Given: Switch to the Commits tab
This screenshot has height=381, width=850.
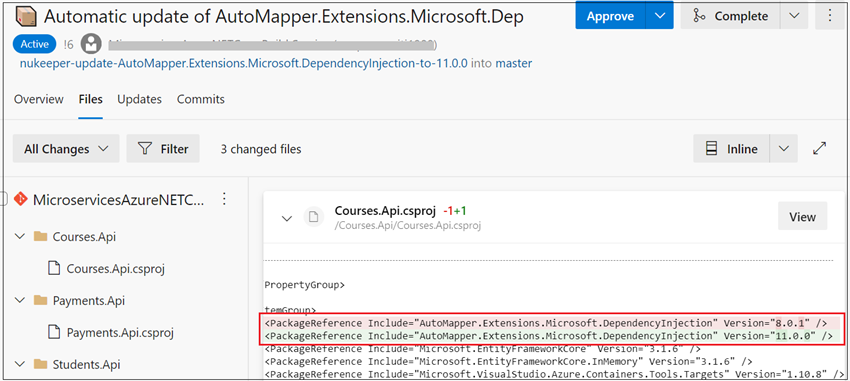Looking at the screenshot, I should tap(201, 99).
